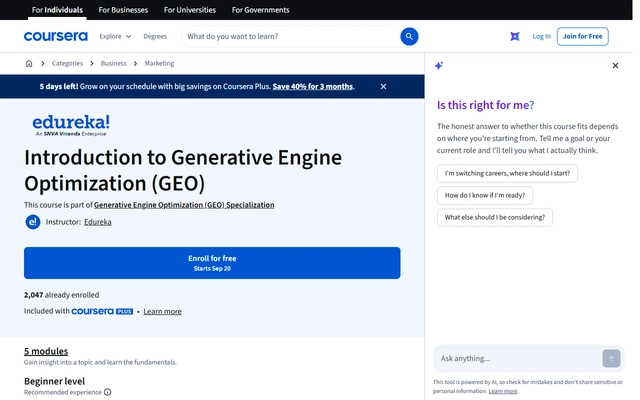This screenshot has width=640, height=400.
Task: Click the Edureka instructor avatar icon
Action: tap(33, 222)
